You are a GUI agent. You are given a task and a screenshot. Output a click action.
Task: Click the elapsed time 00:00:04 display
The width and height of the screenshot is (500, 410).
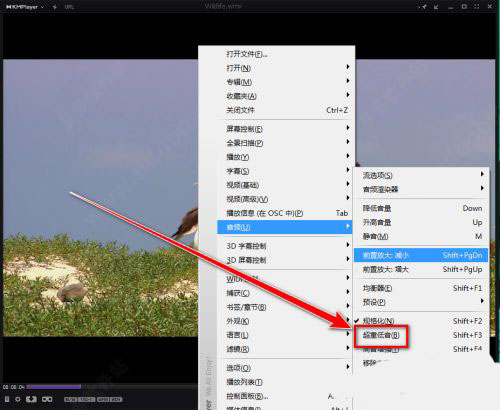point(14,387)
